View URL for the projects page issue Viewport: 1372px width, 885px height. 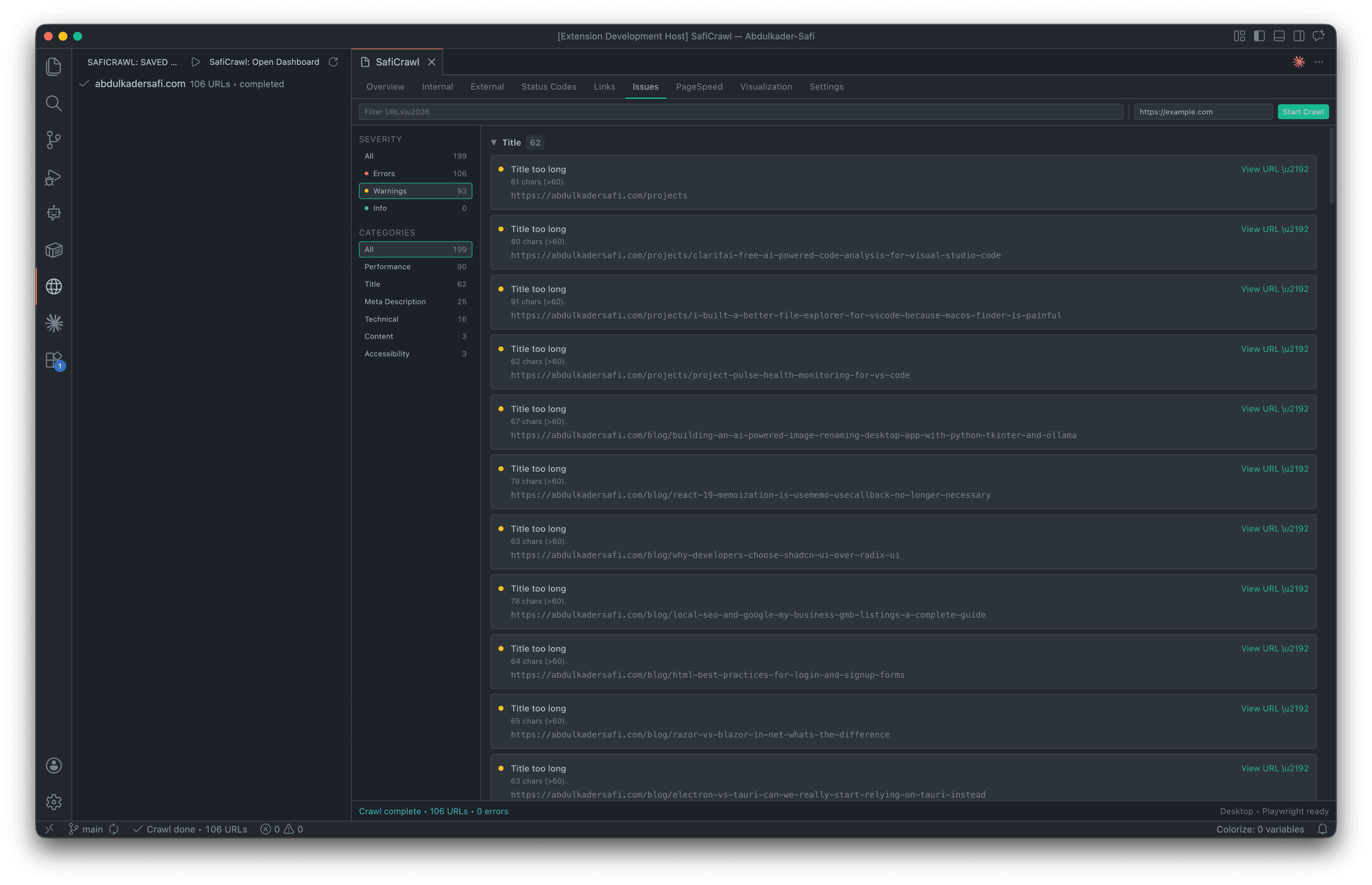point(1274,169)
